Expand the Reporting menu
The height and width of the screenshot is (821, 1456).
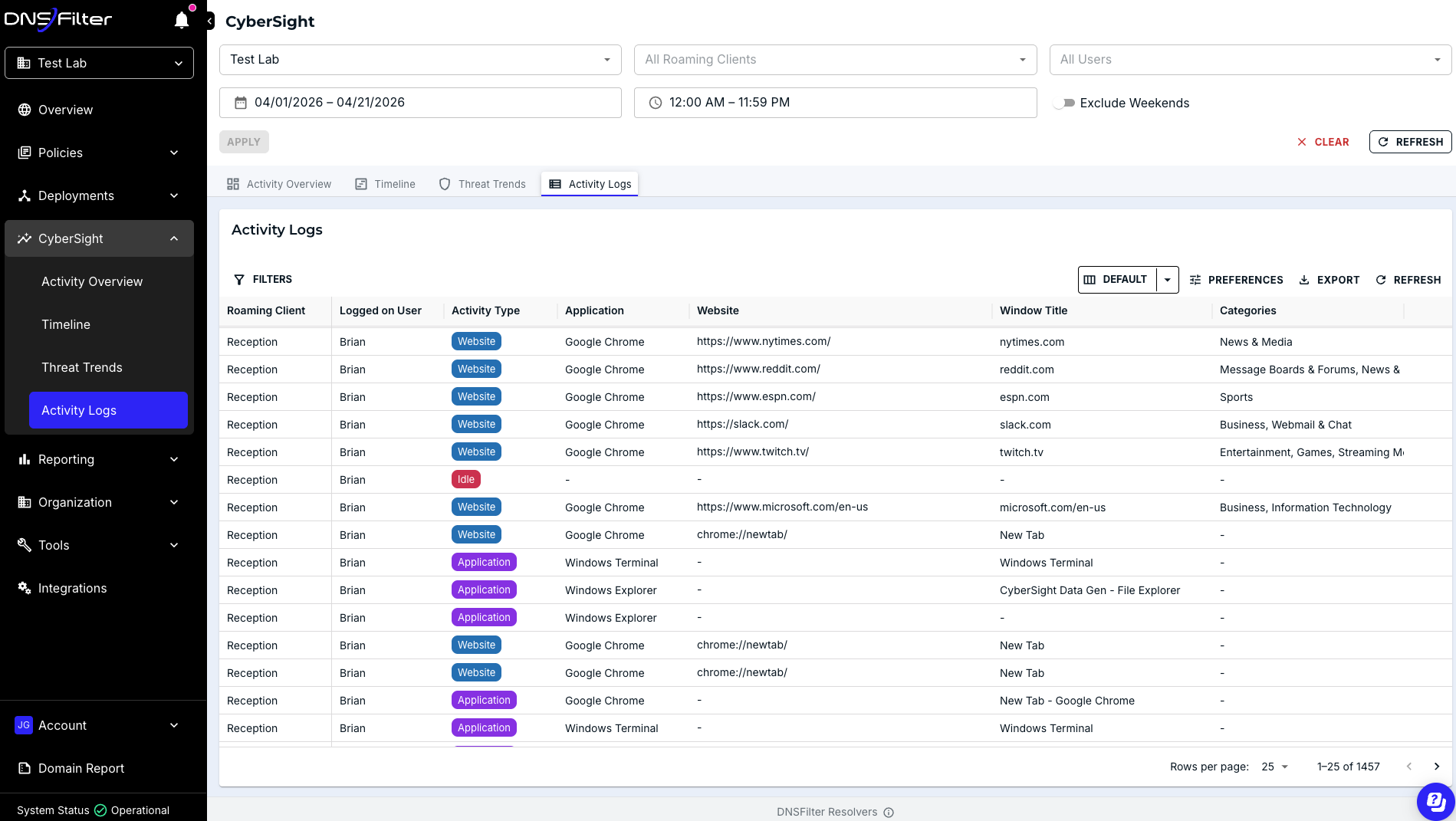[x=100, y=459]
